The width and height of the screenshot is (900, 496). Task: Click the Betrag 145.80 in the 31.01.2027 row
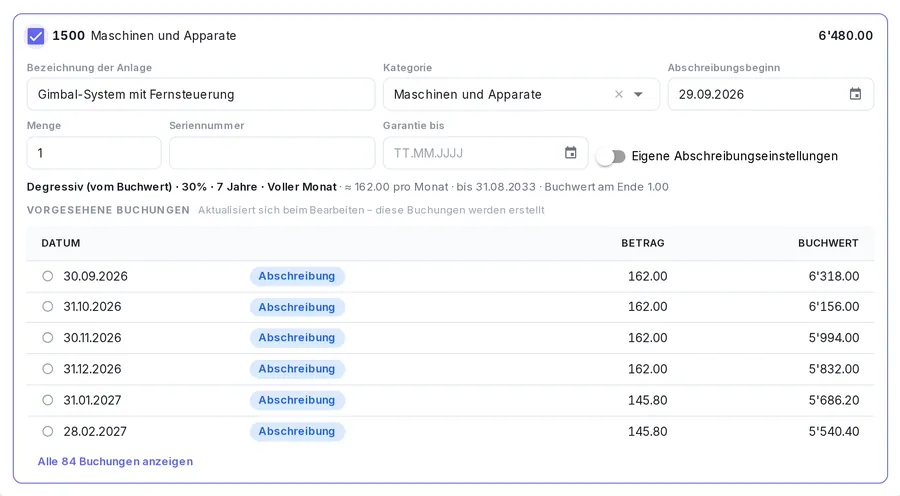[x=647, y=400]
